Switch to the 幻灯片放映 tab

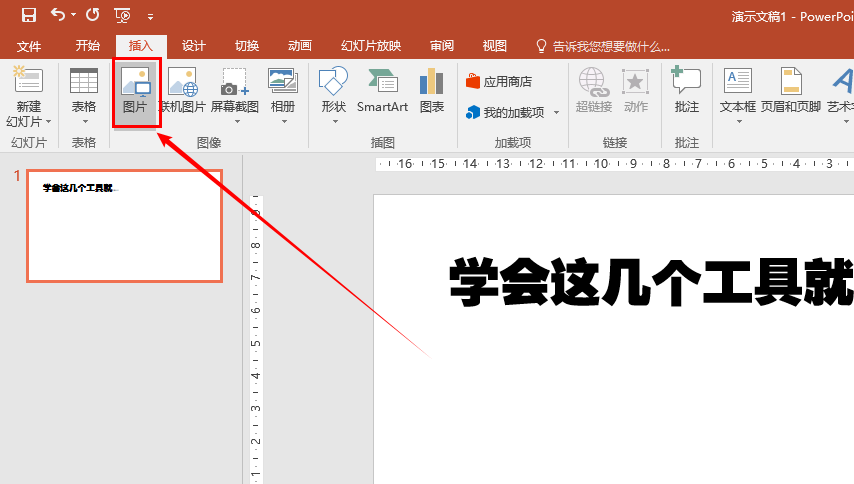pos(371,46)
